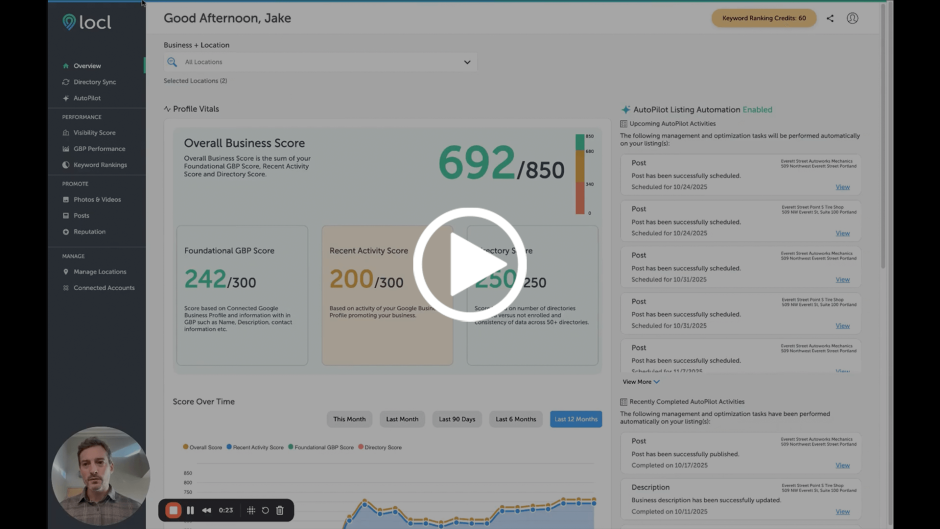This screenshot has height=529, width=940.
Task: Click the share icon in the top header
Action: (830, 18)
